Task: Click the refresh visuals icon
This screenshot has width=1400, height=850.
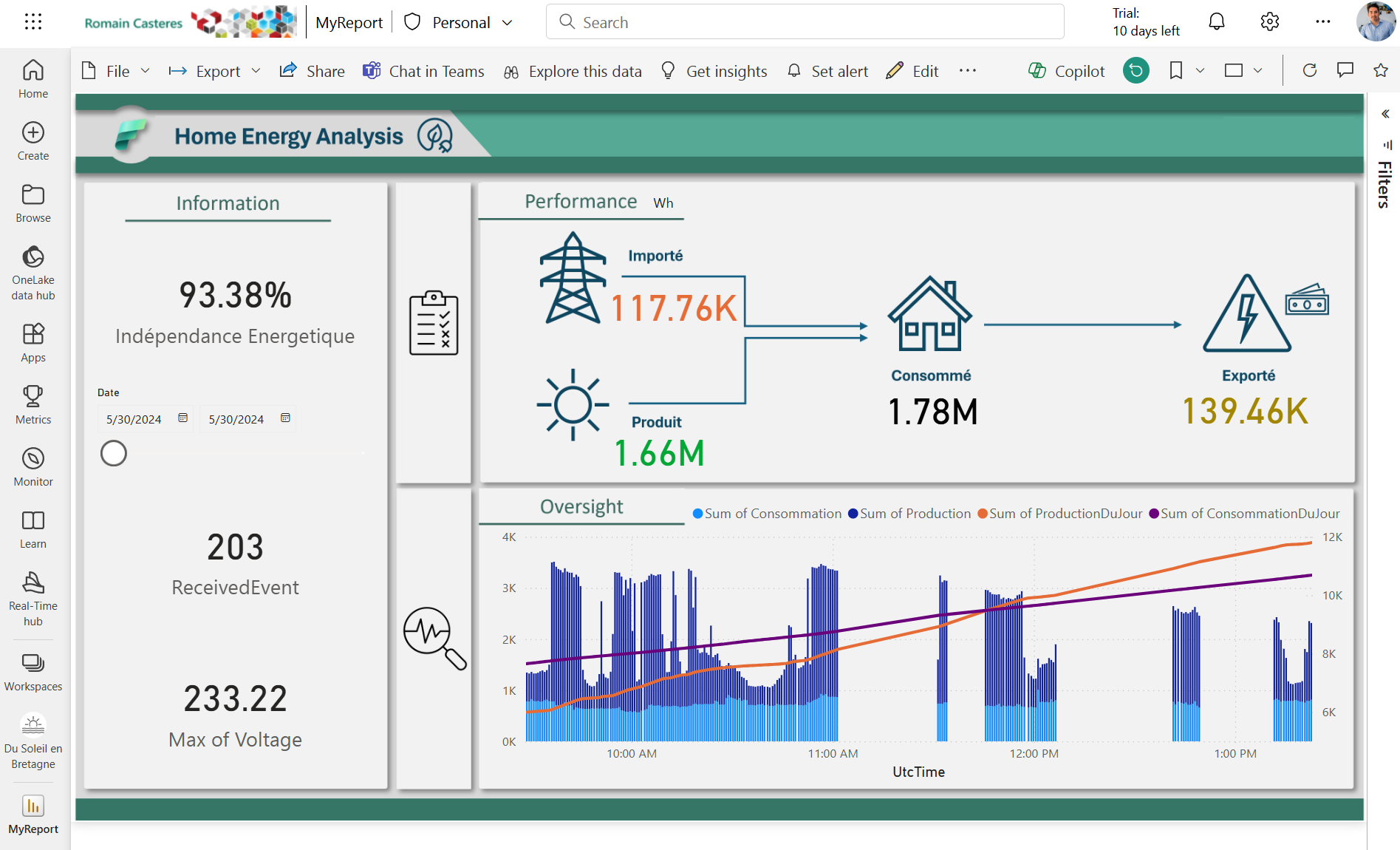Action: click(x=1309, y=71)
